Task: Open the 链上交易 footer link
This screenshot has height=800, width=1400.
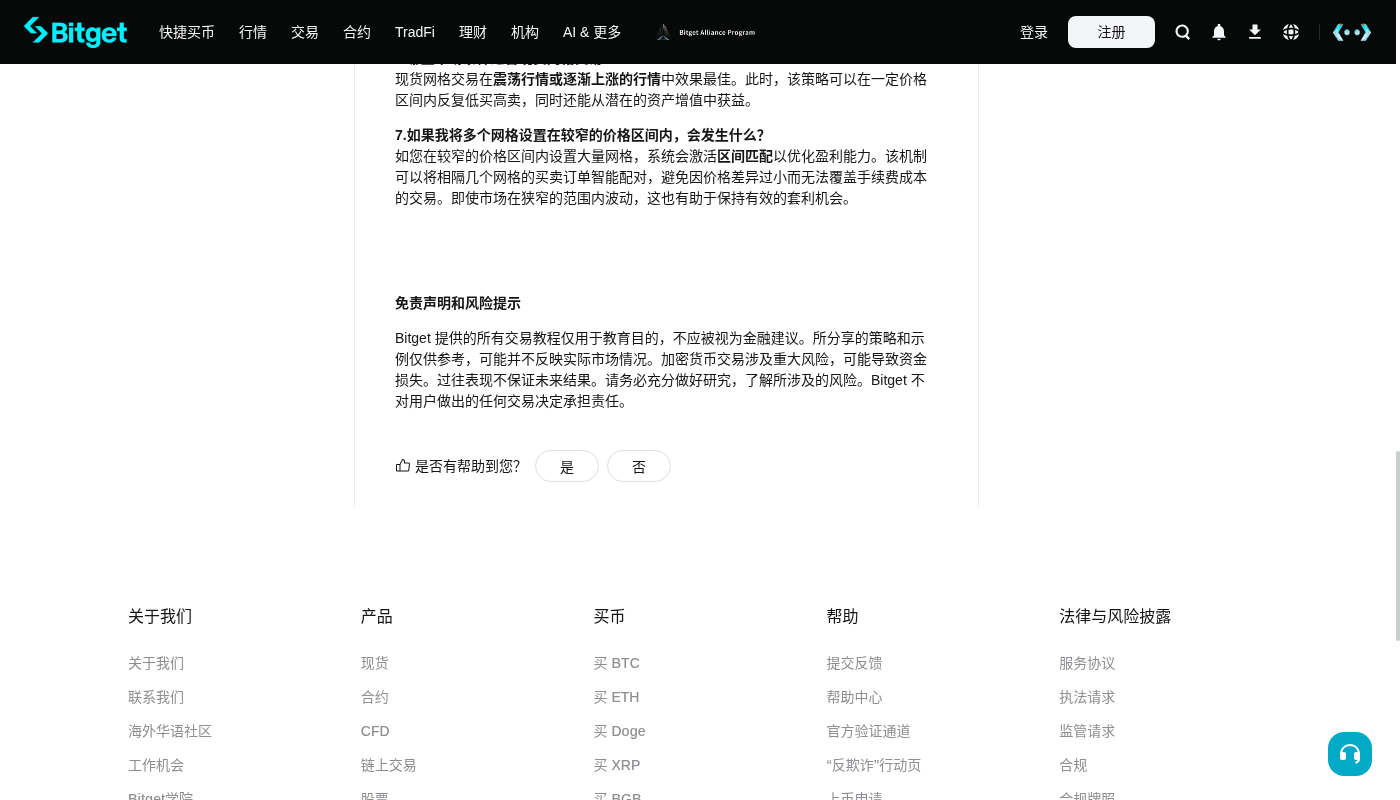Action: tap(389, 765)
